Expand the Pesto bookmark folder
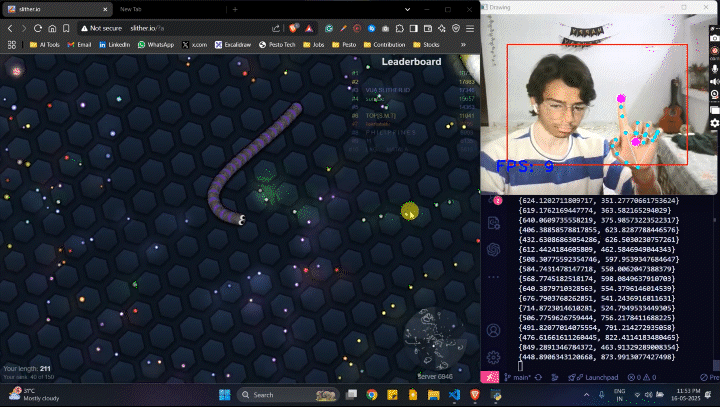Screen dimensions: 720x407 pos(344,45)
